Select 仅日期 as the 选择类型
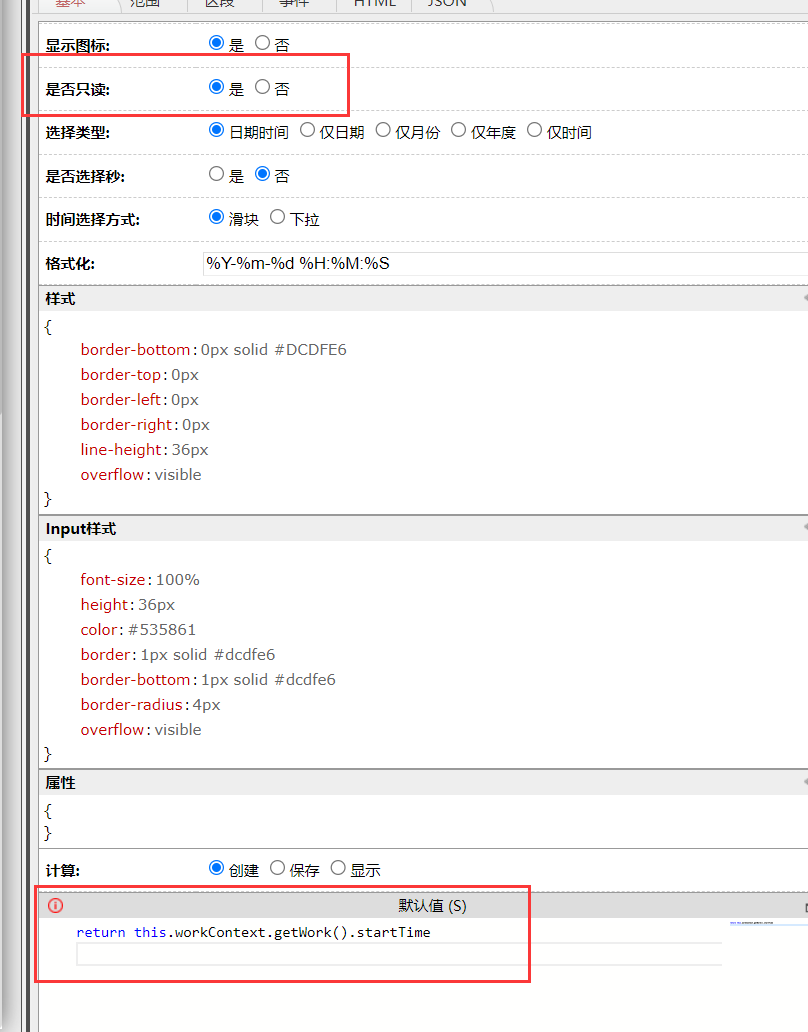This screenshot has width=808, height=1032. [308, 130]
